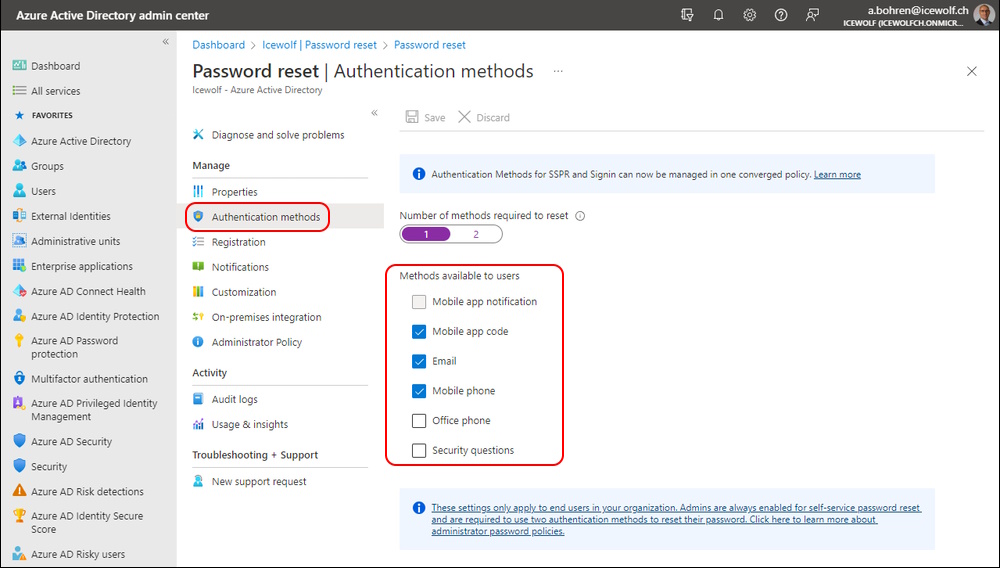Screen dimensions: 1000x568
Task: Click the Password reset breadcrumb link
Action: [x=430, y=45]
